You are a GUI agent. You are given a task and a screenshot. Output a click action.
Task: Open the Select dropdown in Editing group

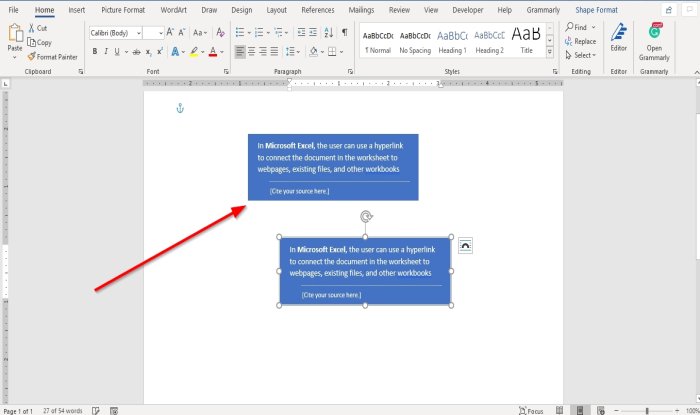(579, 55)
